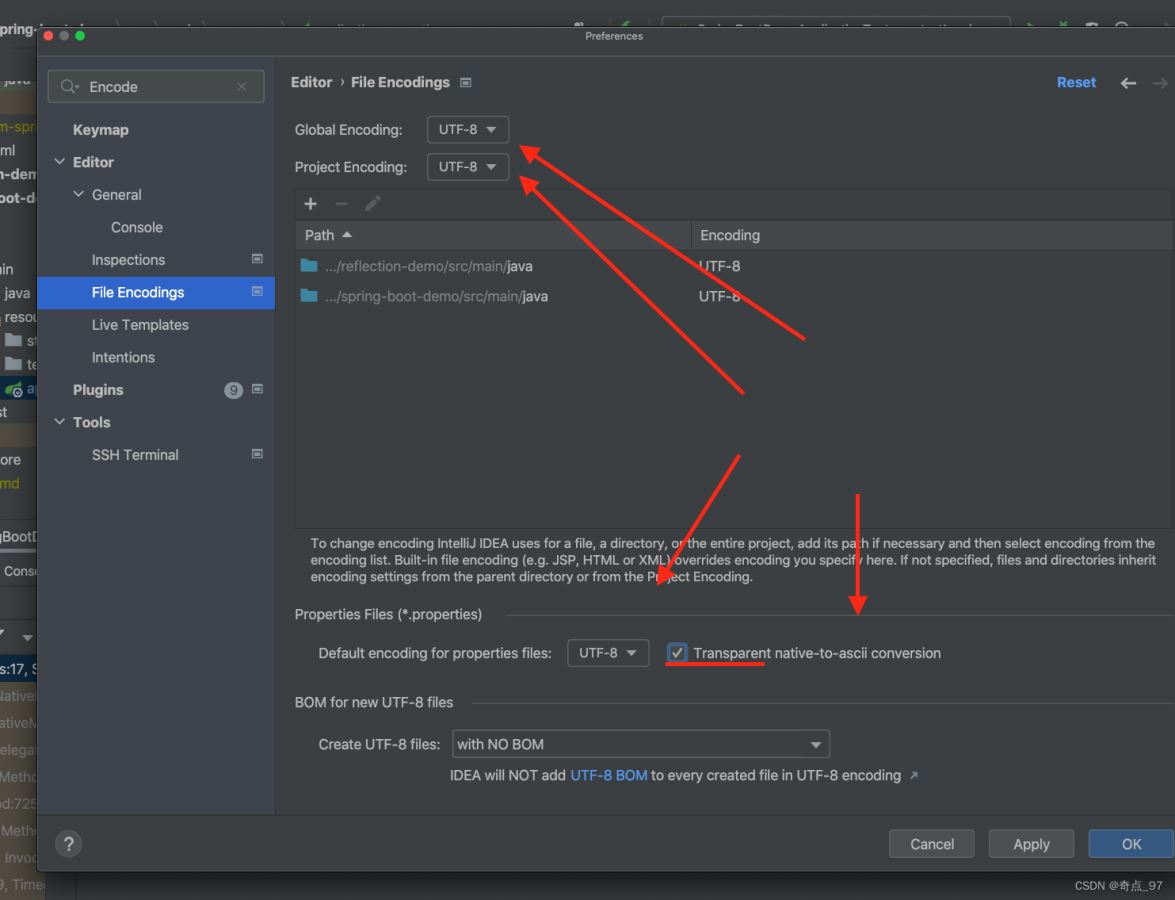Screen dimensions: 1175x900
Task: Collapse the Tools tree section
Action: click(60, 422)
